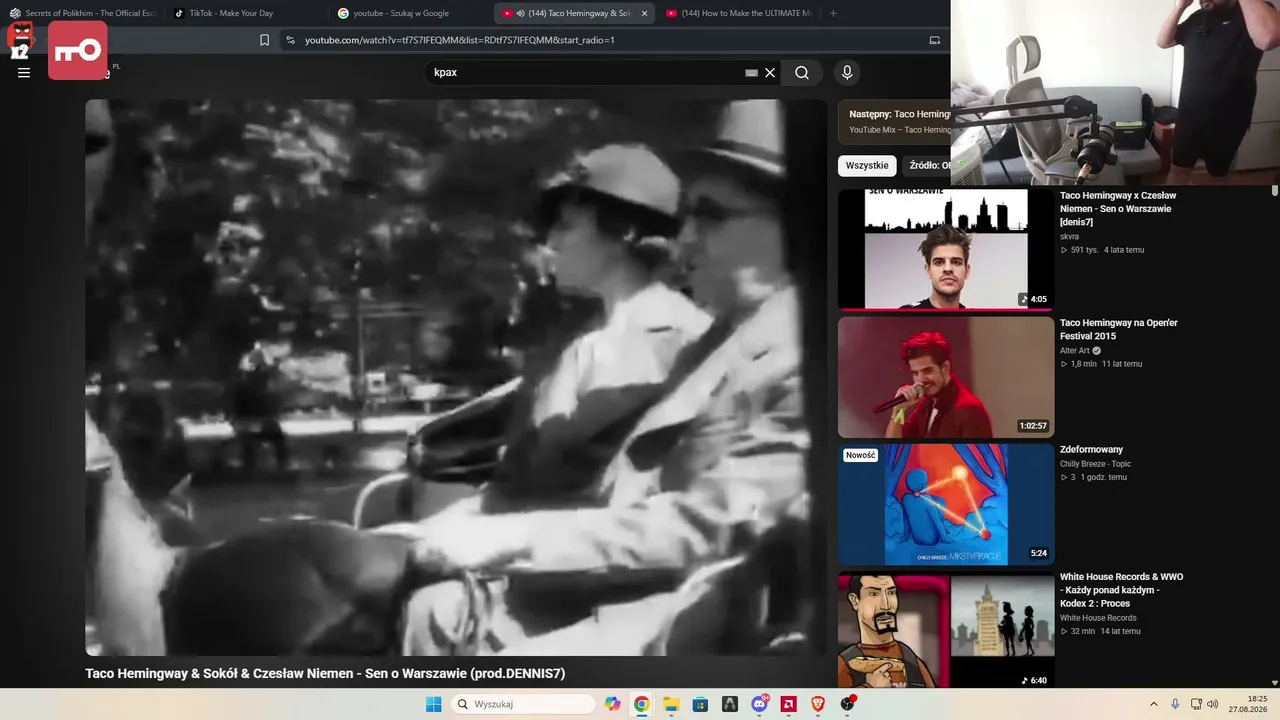The width and height of the screenshot is (1280, 720).
Task: Mute the playing tab via speaker icon
Action: tap(521, 13)
